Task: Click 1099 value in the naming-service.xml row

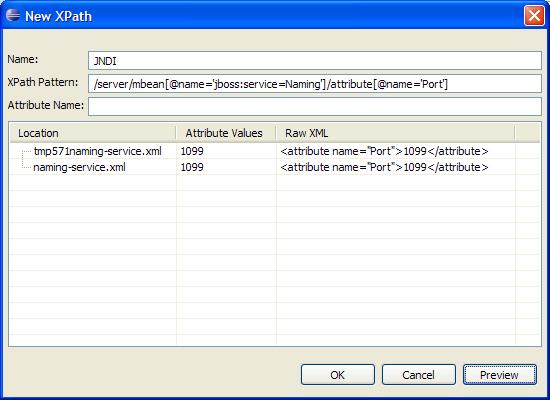Action: (192, 167)
